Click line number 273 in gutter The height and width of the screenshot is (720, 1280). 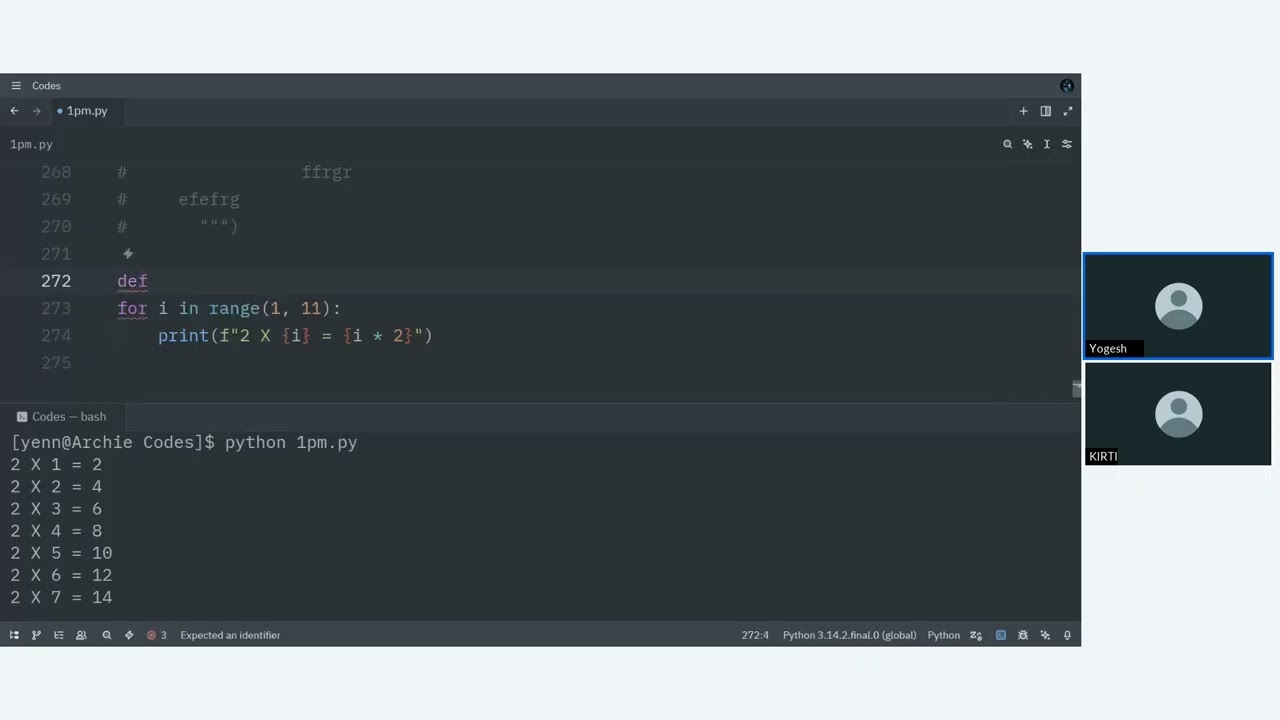tap(56, 309)
